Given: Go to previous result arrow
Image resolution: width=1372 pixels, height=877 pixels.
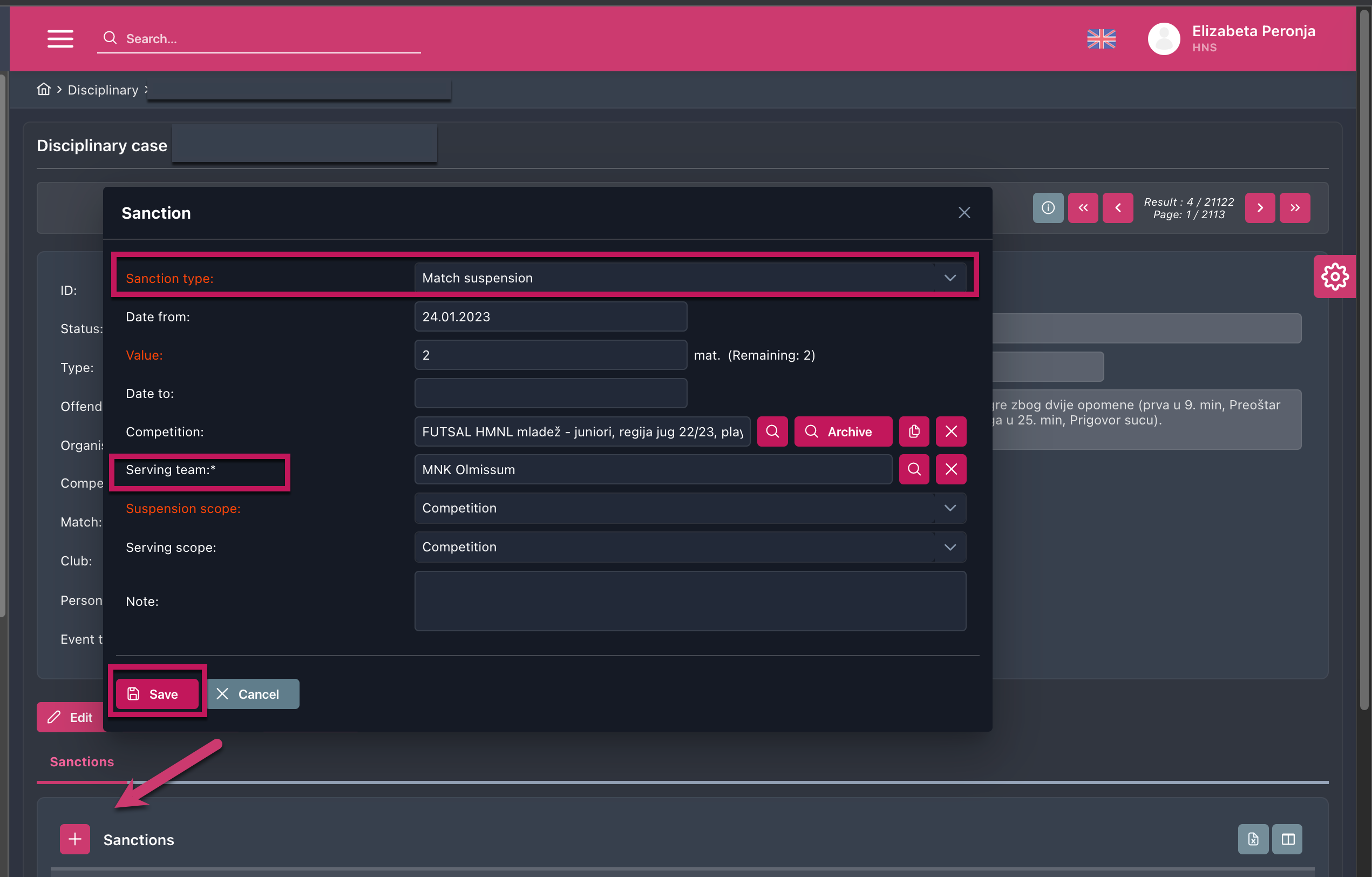Looking at the screenshot, I should point(1117,207).
